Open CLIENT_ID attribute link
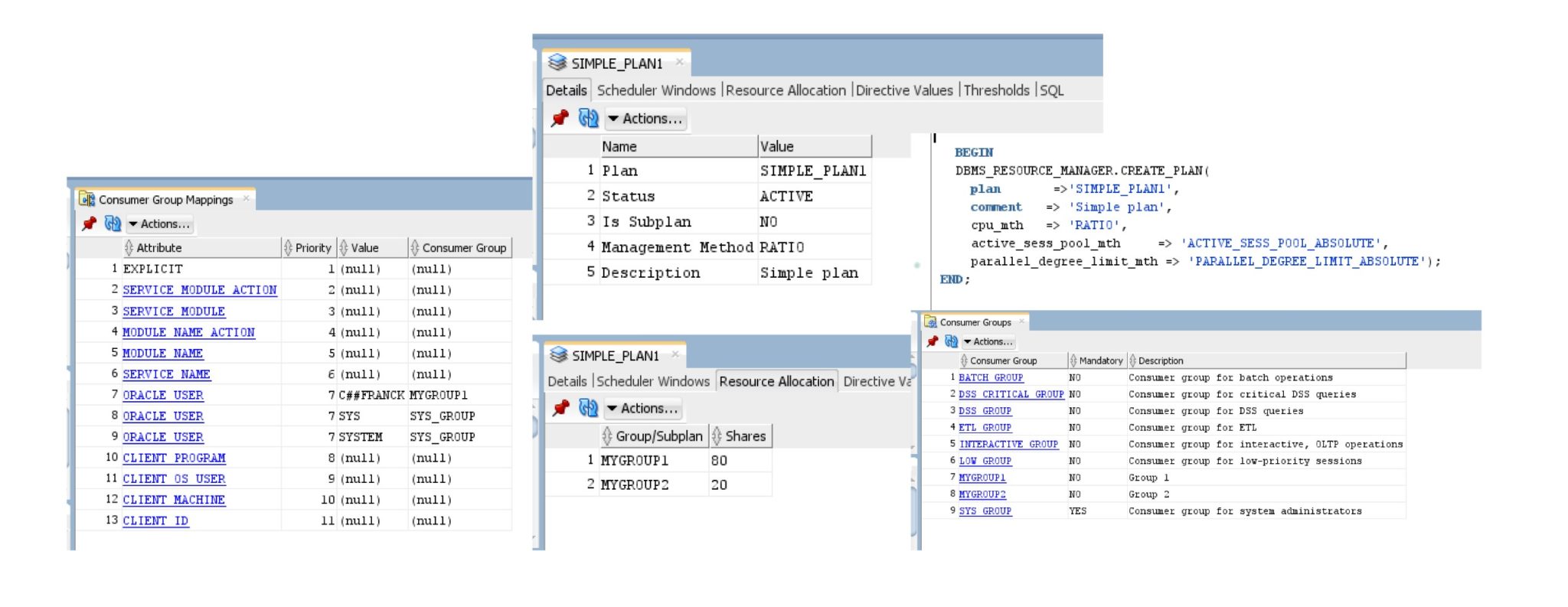 pos(155,521)
